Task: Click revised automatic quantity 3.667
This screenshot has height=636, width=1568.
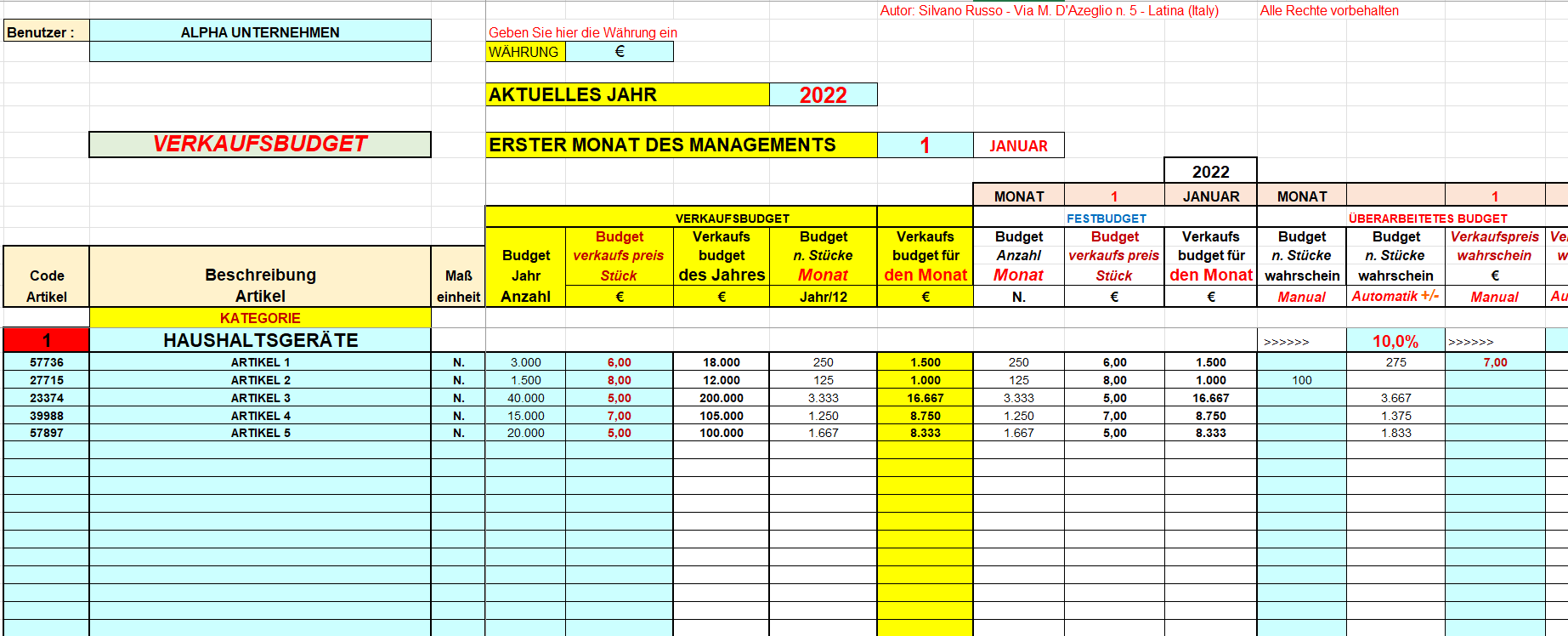Action: [1395, 398]
